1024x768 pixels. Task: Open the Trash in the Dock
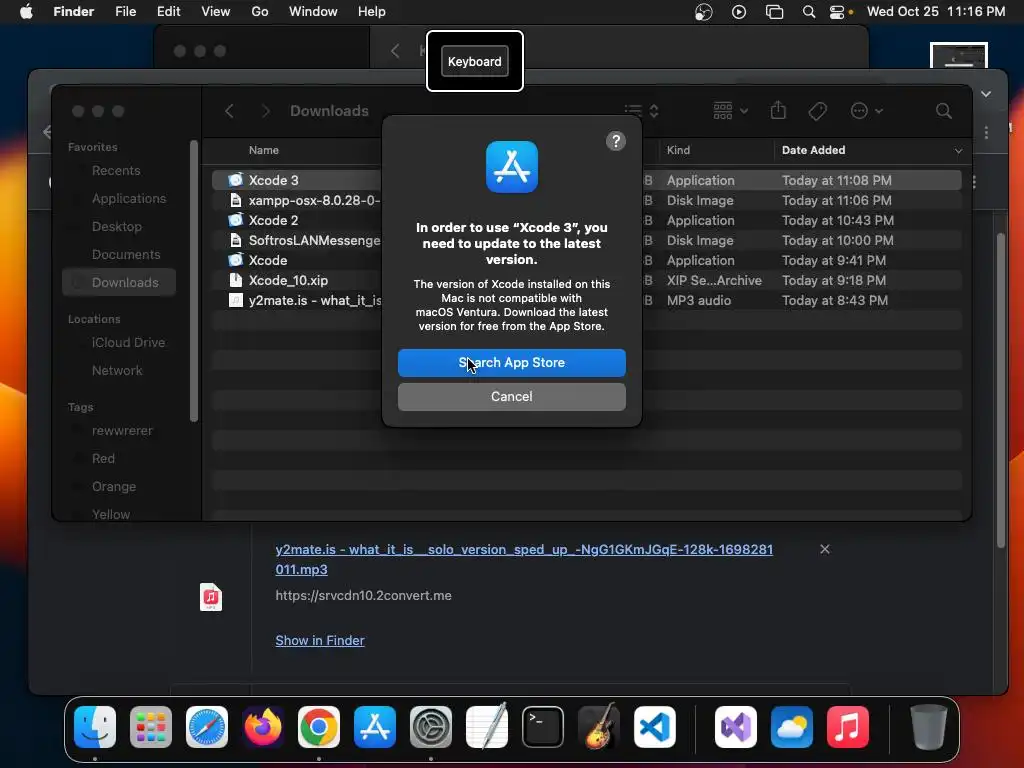929,727
